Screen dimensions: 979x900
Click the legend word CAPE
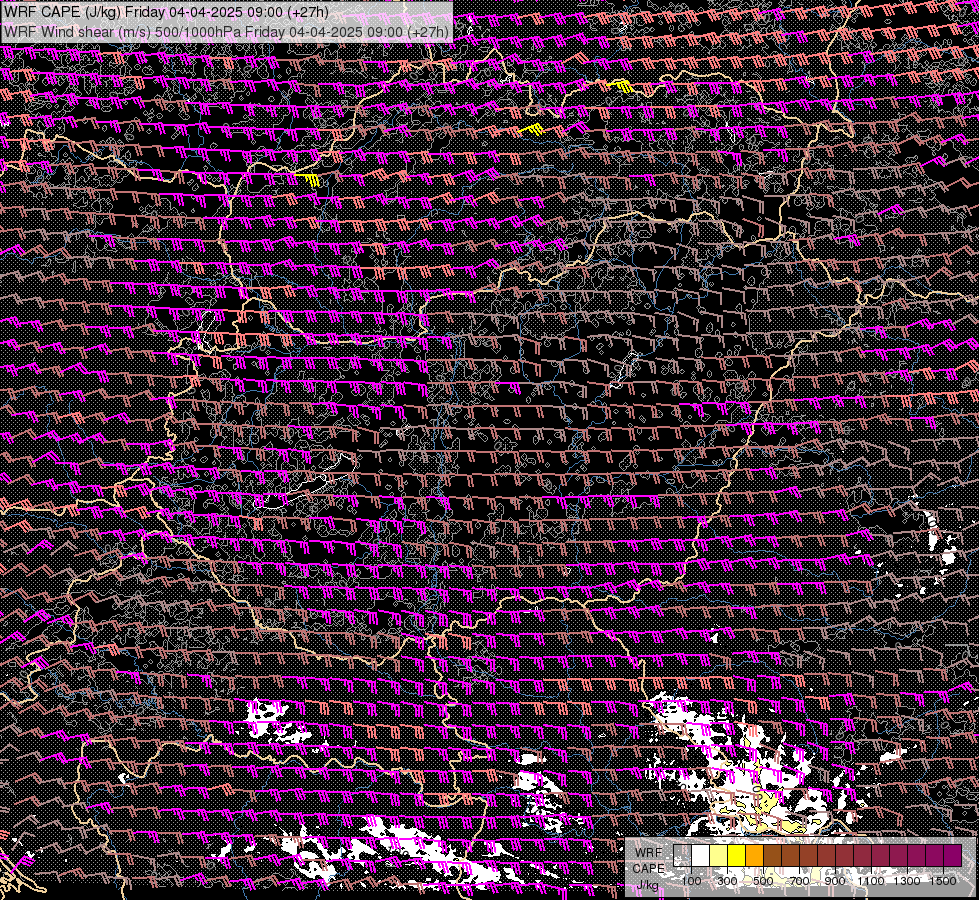(649, 869)
